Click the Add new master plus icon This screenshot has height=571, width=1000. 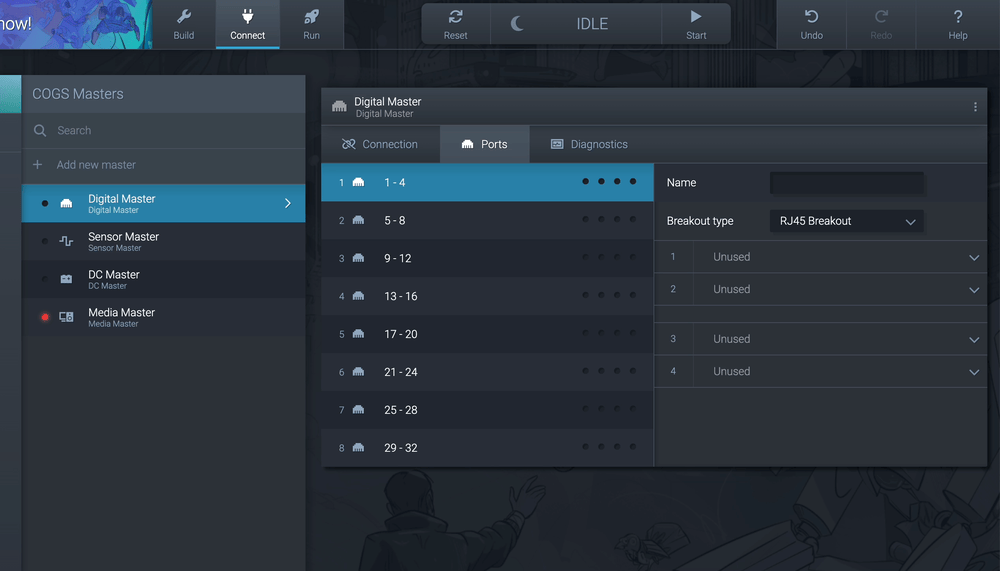38,165
